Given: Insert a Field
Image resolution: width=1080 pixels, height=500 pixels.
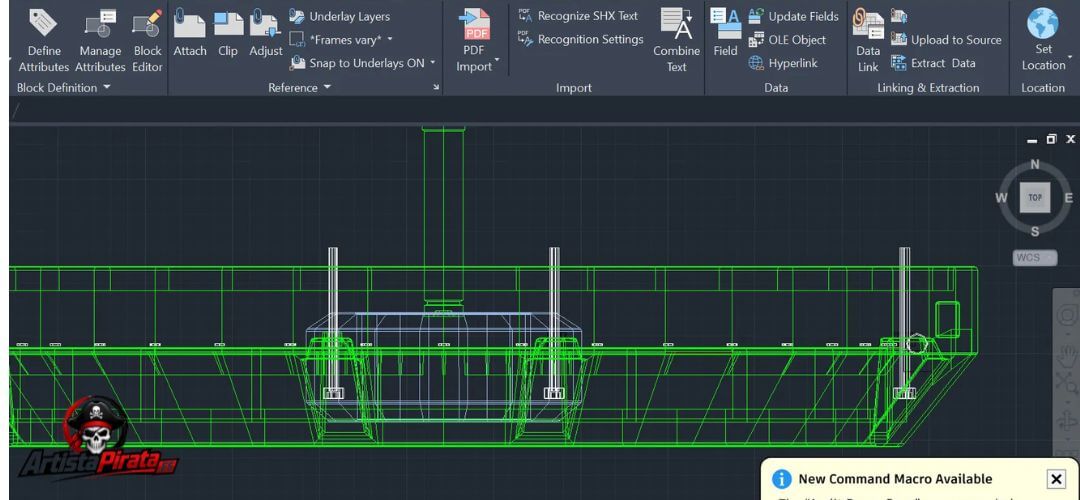Looking at the screenshot, I should 725,33.
